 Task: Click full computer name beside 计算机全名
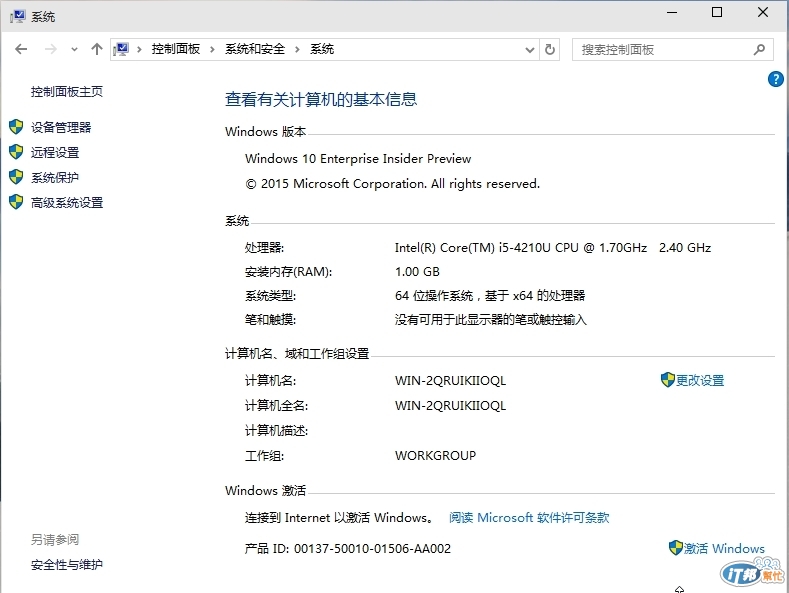pyautogui.click(x=450, y=406)
